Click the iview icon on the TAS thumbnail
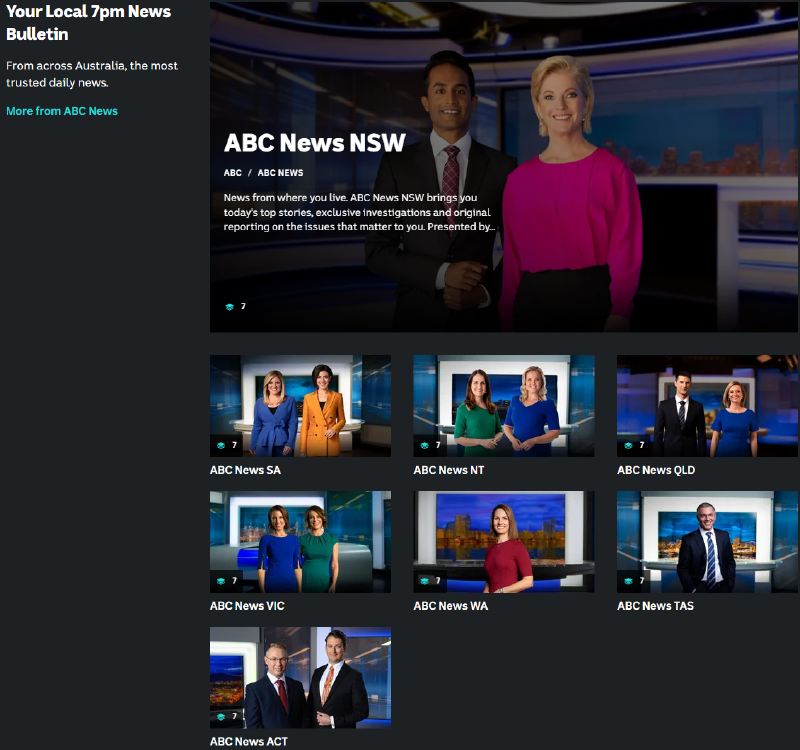The width and height of the screenshot is (800, 750). (x=629, y=581)
